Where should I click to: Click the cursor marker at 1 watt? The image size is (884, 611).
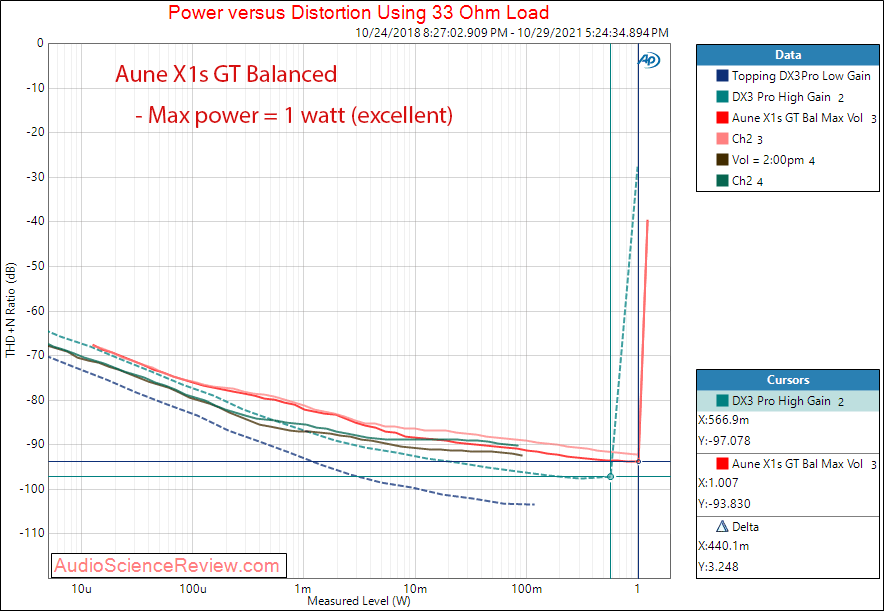[638, 462]
